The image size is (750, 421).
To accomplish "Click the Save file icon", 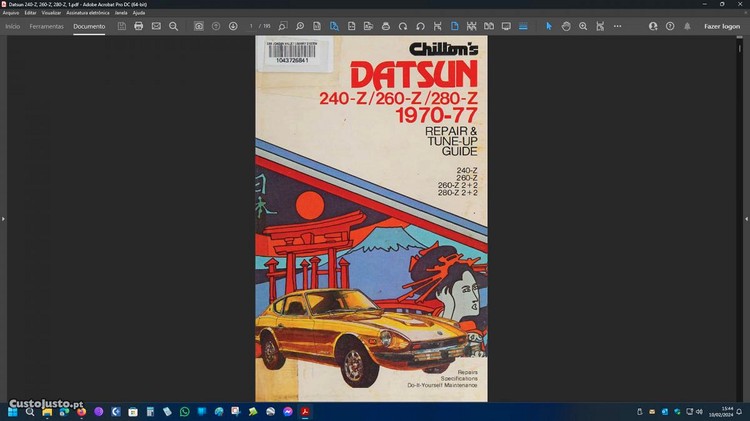I will [x=122, y=26].
